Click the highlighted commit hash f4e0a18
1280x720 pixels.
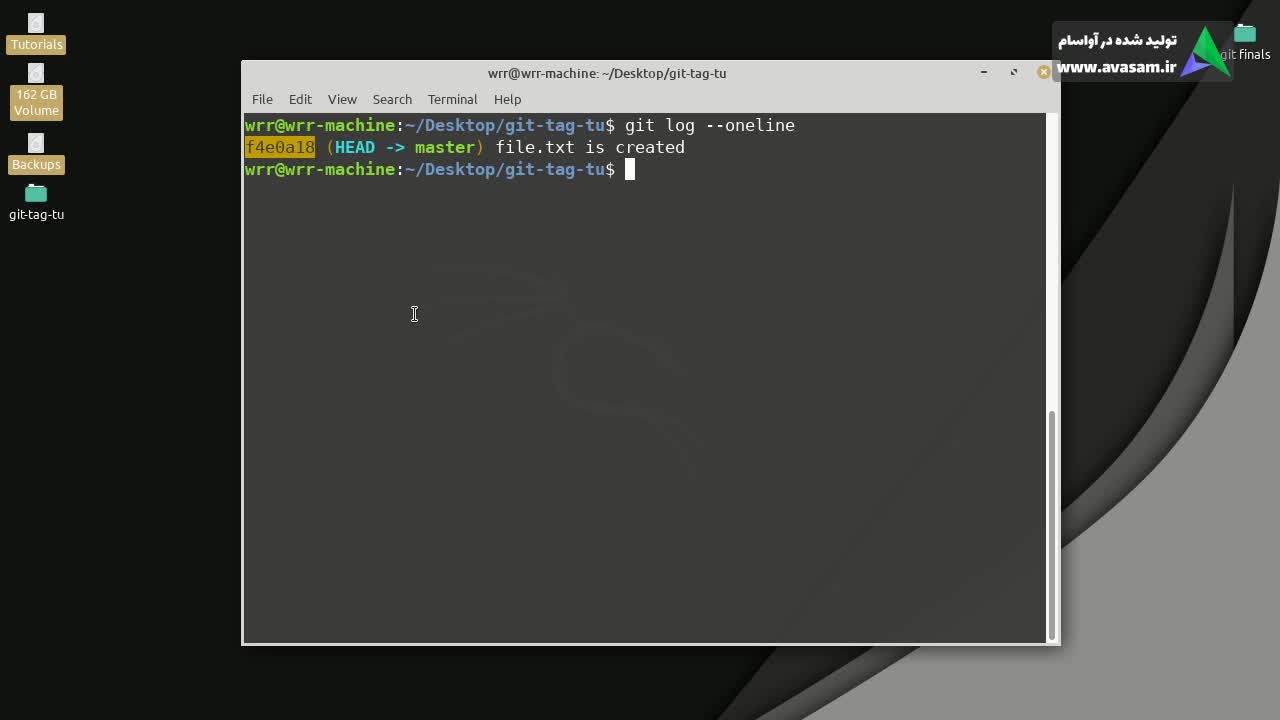pyautogui.click(x=280, y=147)
